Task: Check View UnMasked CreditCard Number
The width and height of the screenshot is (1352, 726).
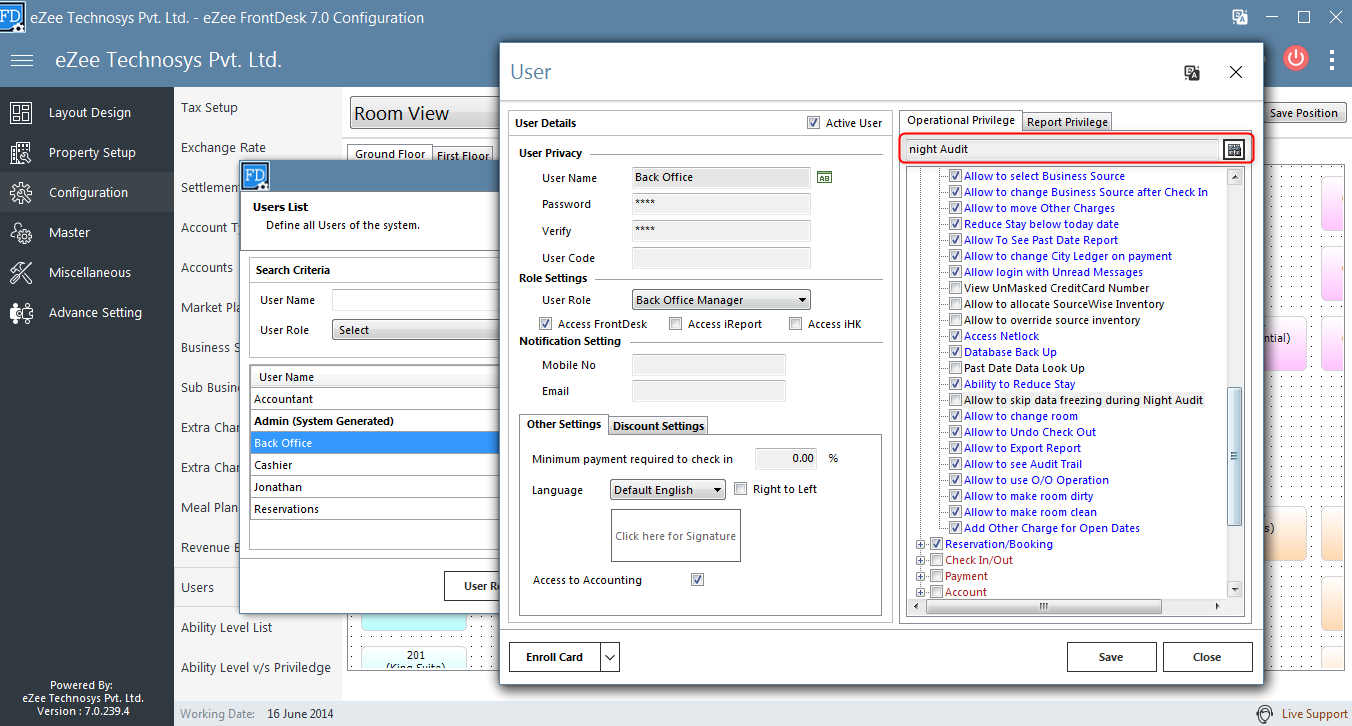Action: click(x=955, y=288)
